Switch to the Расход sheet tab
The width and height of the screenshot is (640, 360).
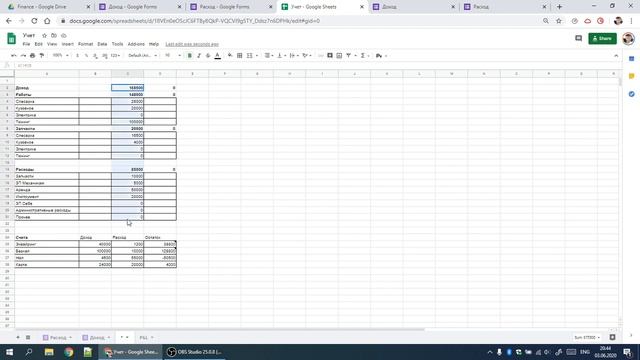coord(58,338)
